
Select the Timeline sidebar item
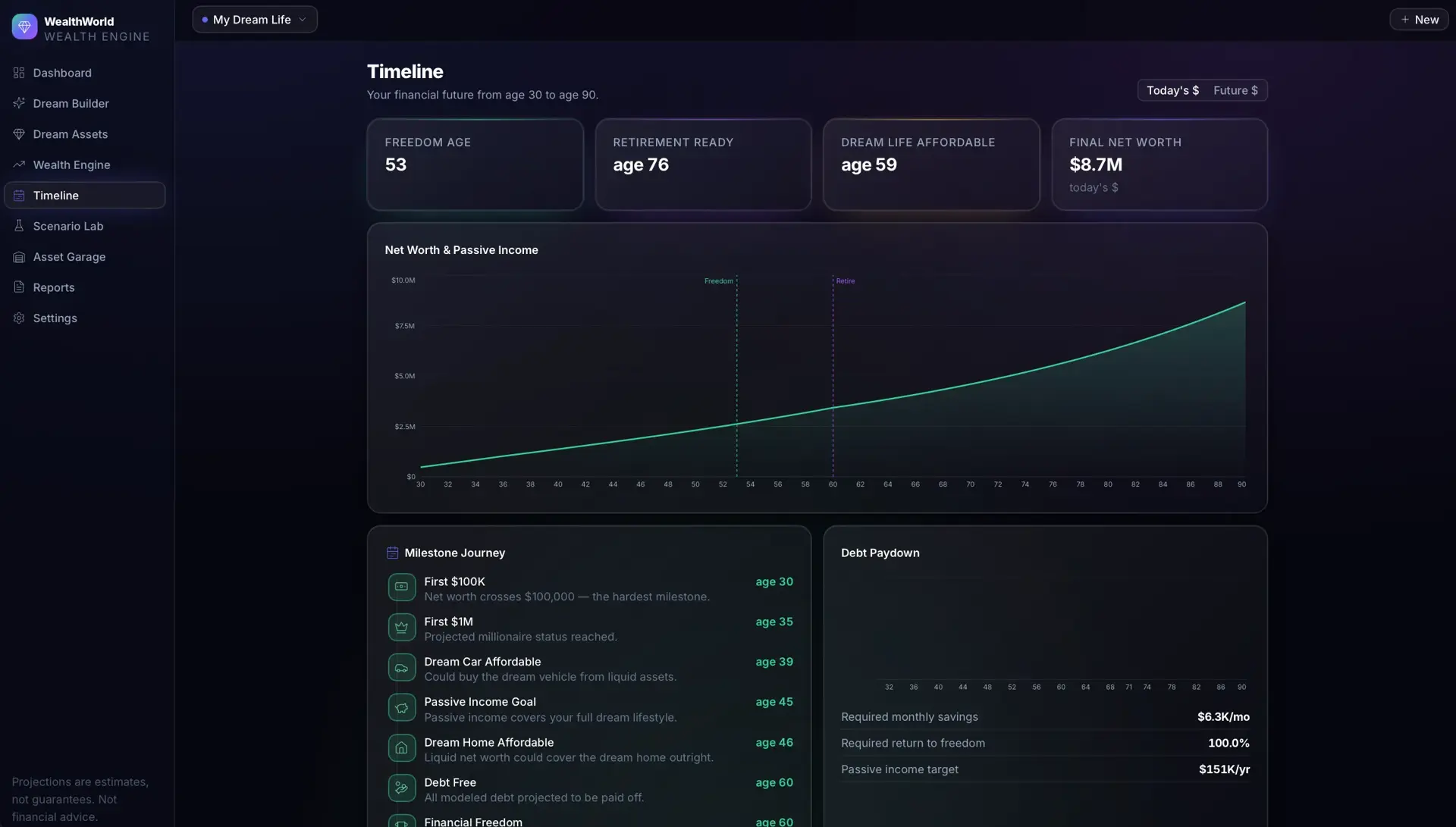pyautogui.click(x=84, y=196)
